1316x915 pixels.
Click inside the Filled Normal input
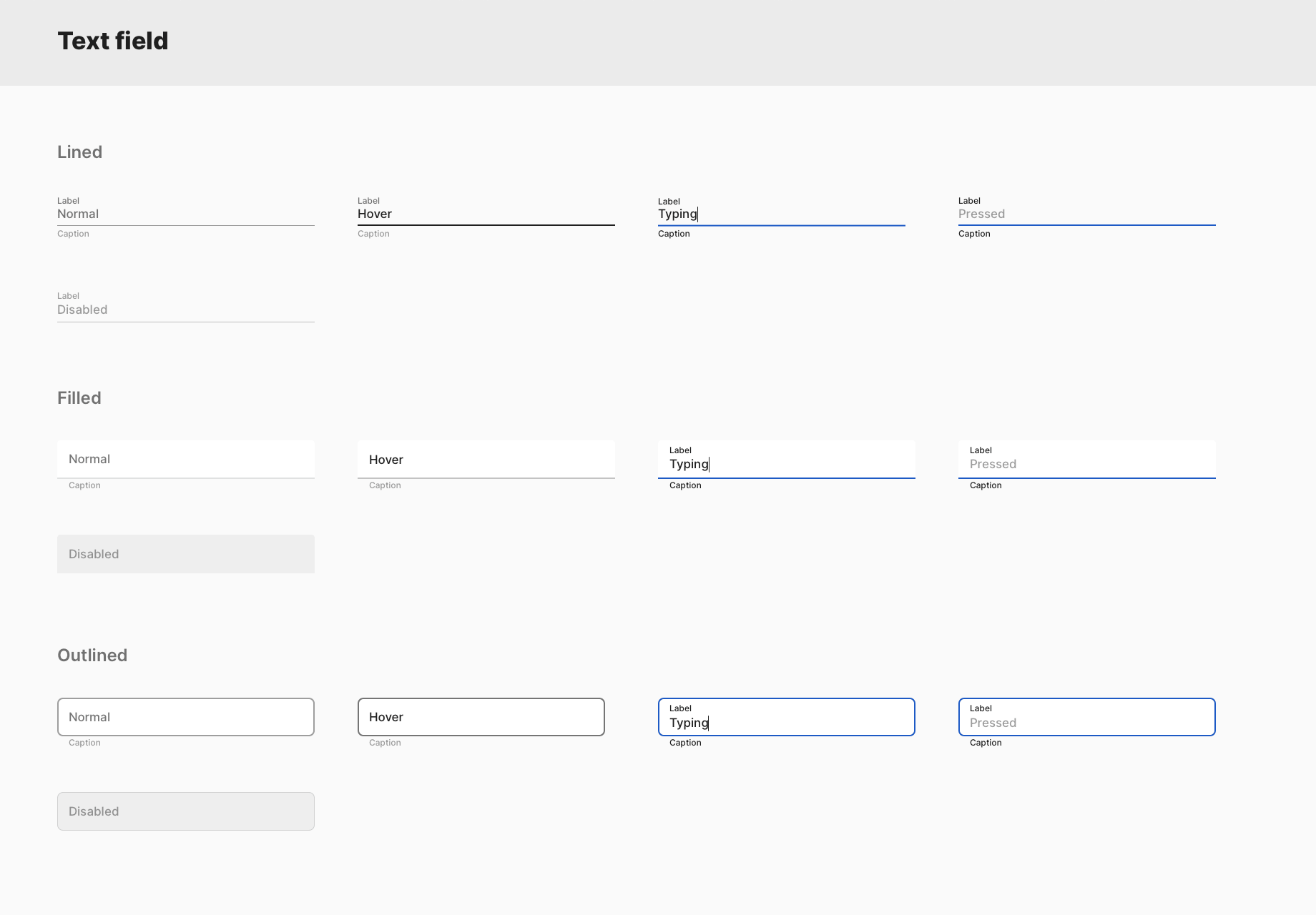click(x=185, y=459)
